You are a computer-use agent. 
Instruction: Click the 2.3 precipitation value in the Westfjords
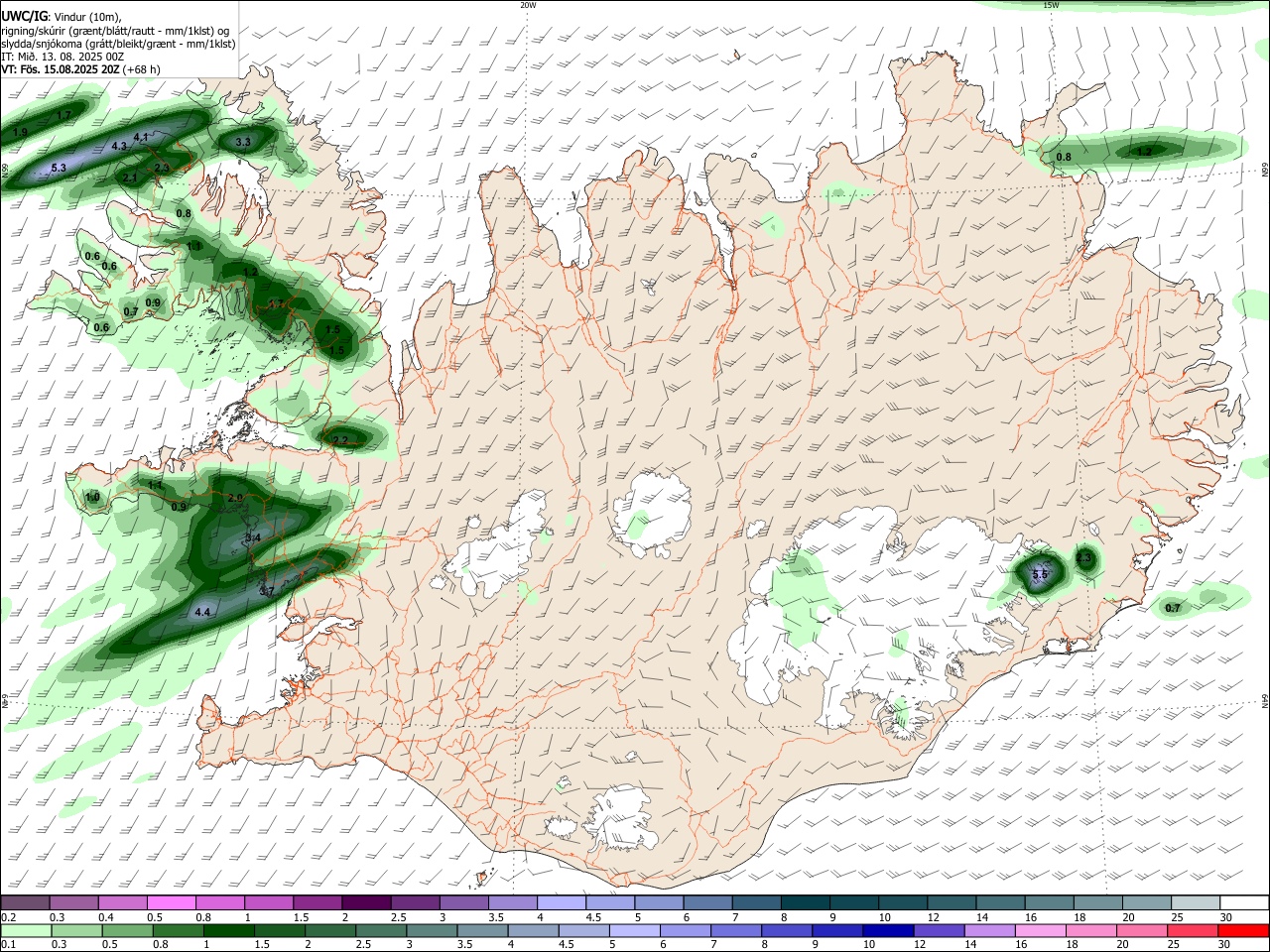pyautogui.click(x=162, y=168)
